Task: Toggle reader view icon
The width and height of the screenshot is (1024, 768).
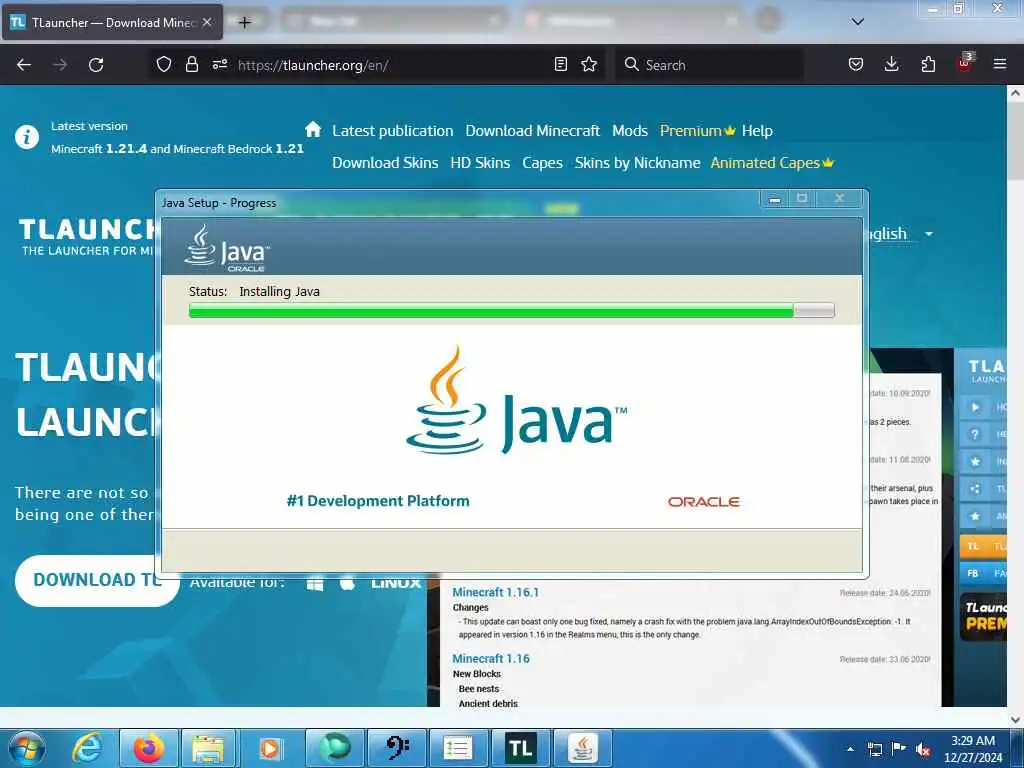Action: pos(560,64)
